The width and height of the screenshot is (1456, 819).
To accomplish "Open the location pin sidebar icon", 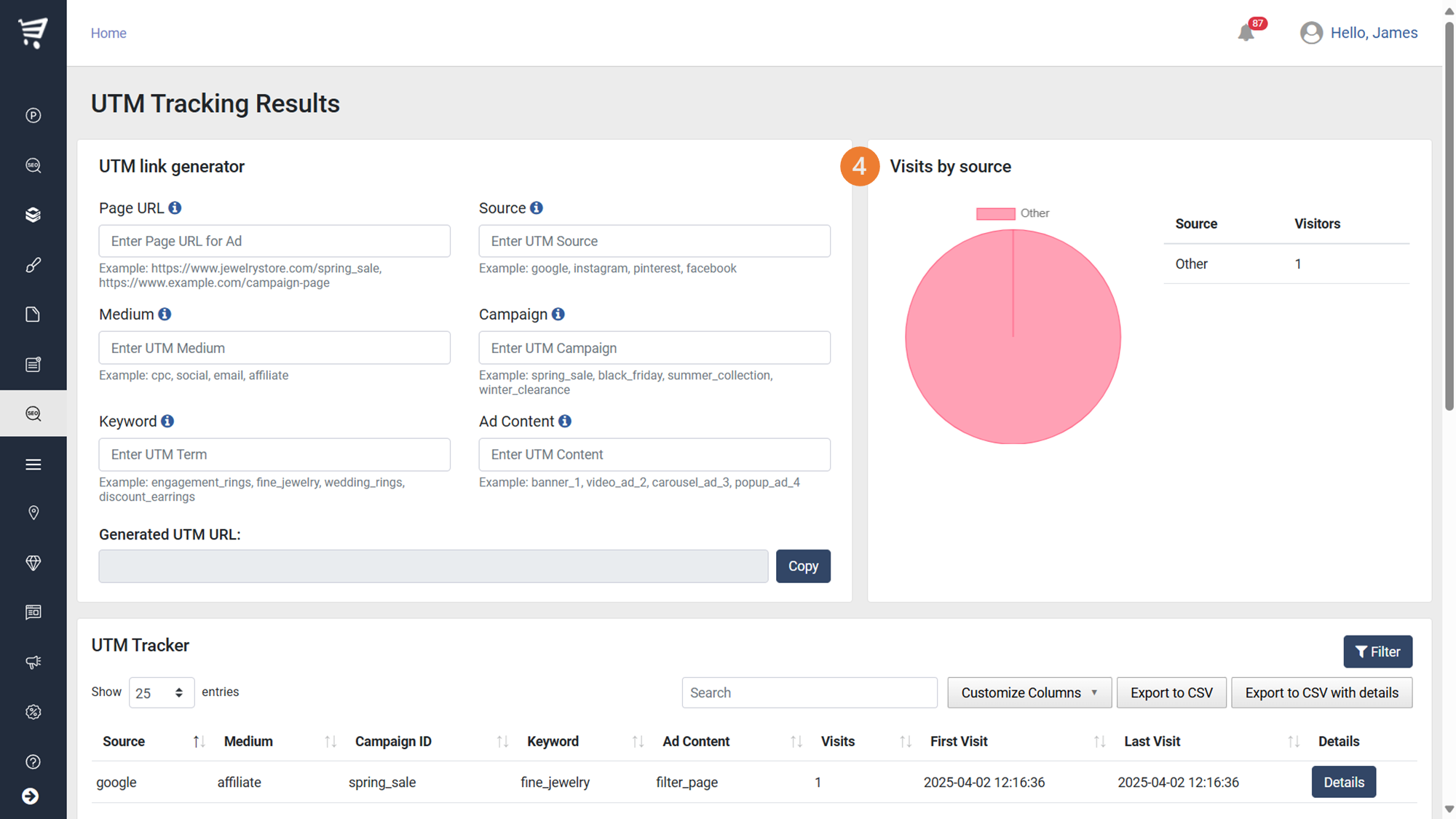I will [x=33, y=513].
